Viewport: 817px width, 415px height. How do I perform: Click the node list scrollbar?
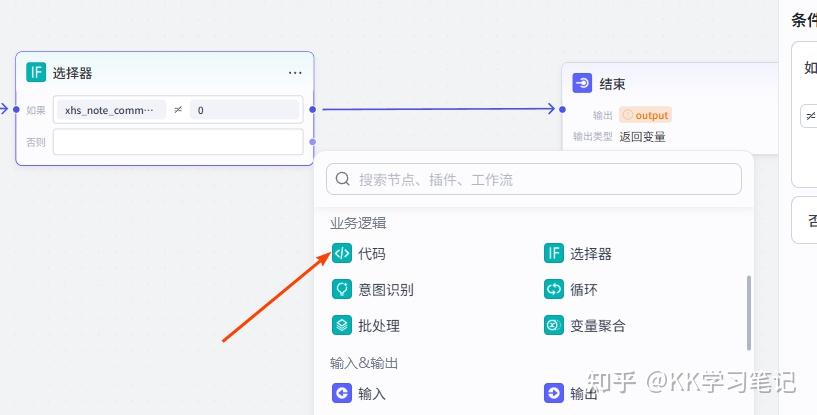(749, 313)
